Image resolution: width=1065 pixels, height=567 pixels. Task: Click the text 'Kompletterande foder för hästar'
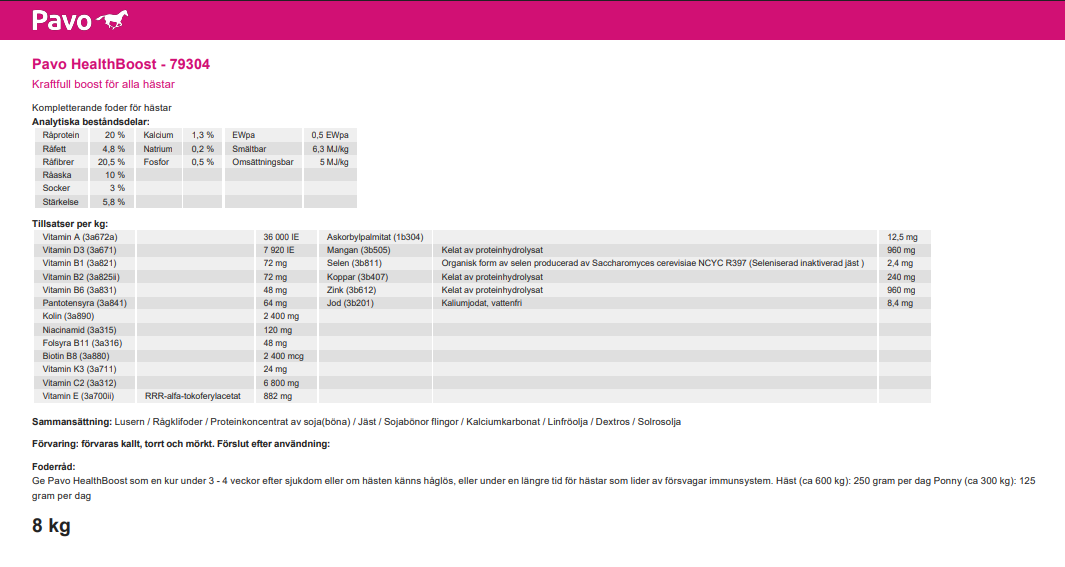(102, 108)
